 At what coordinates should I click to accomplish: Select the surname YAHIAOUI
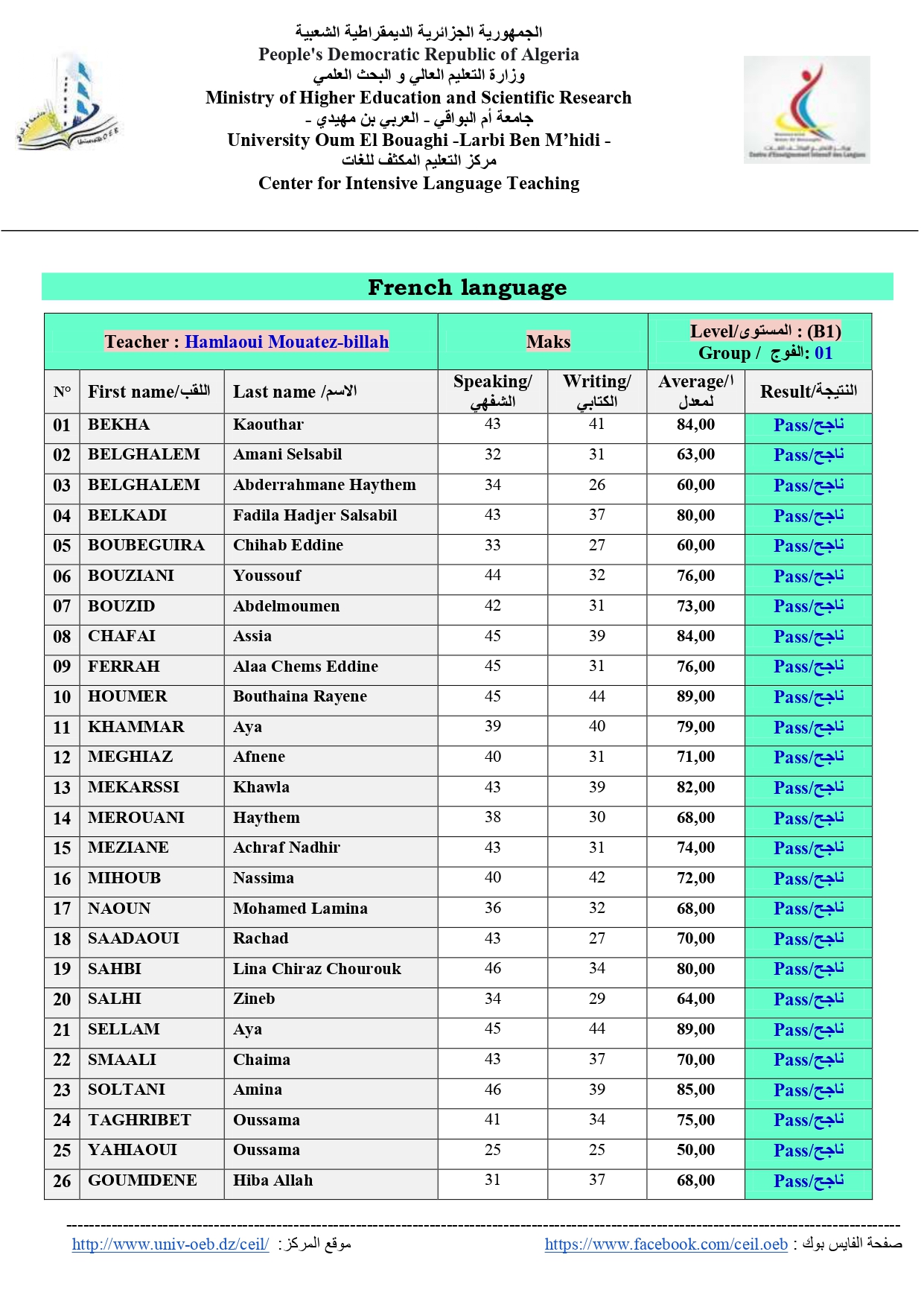[x=133, y=1150]
